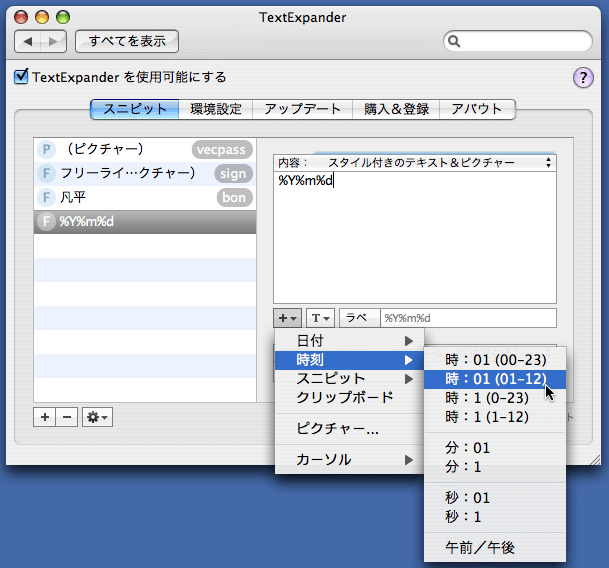
Task: Select the 凡平 snippet row
Action: 145,197
